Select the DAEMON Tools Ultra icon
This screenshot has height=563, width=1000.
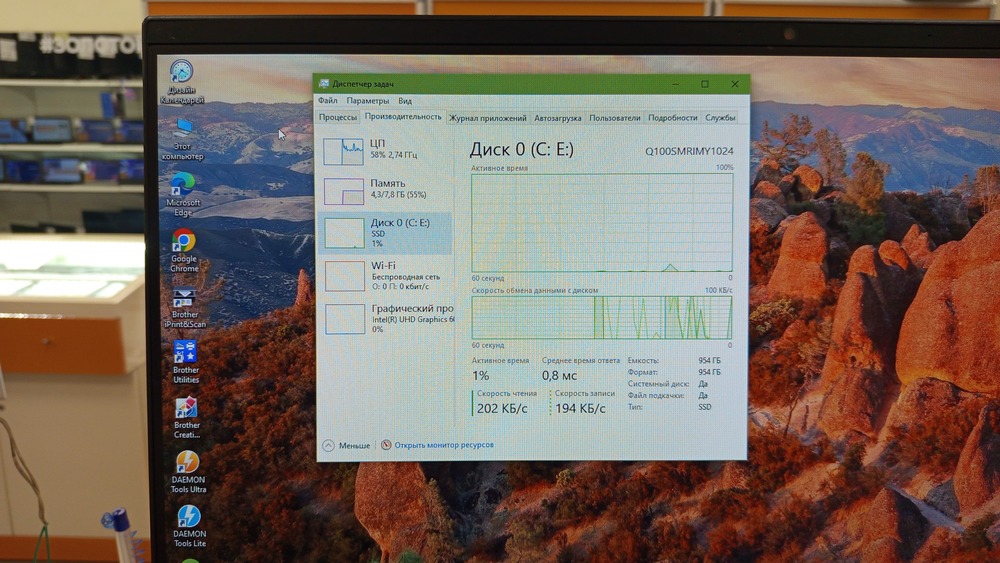tap(187, 463)
